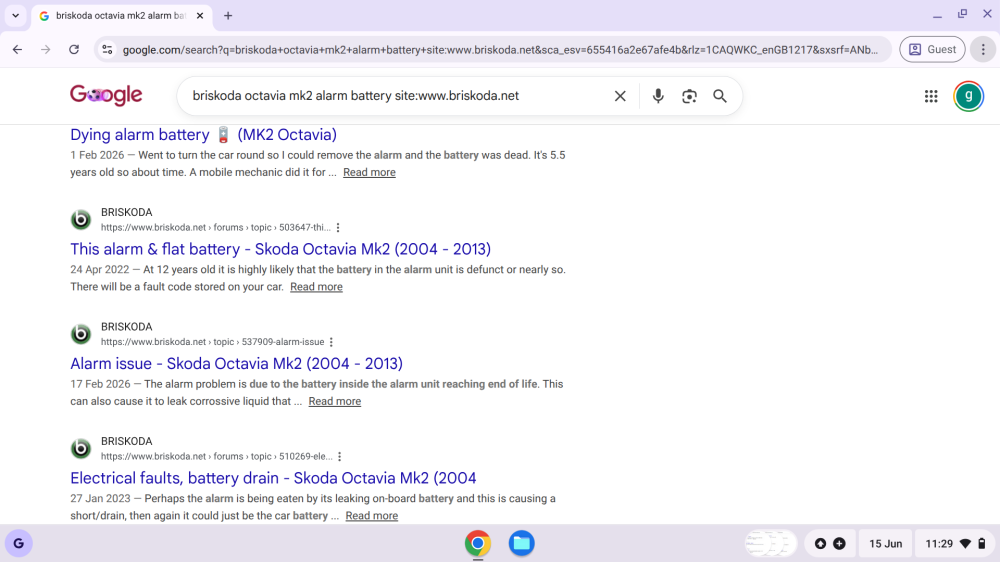The image size is (1000, 562).
Task: Click the briskoda.net topic 537909-alarm-issue URL
Action: coord(212,342)
